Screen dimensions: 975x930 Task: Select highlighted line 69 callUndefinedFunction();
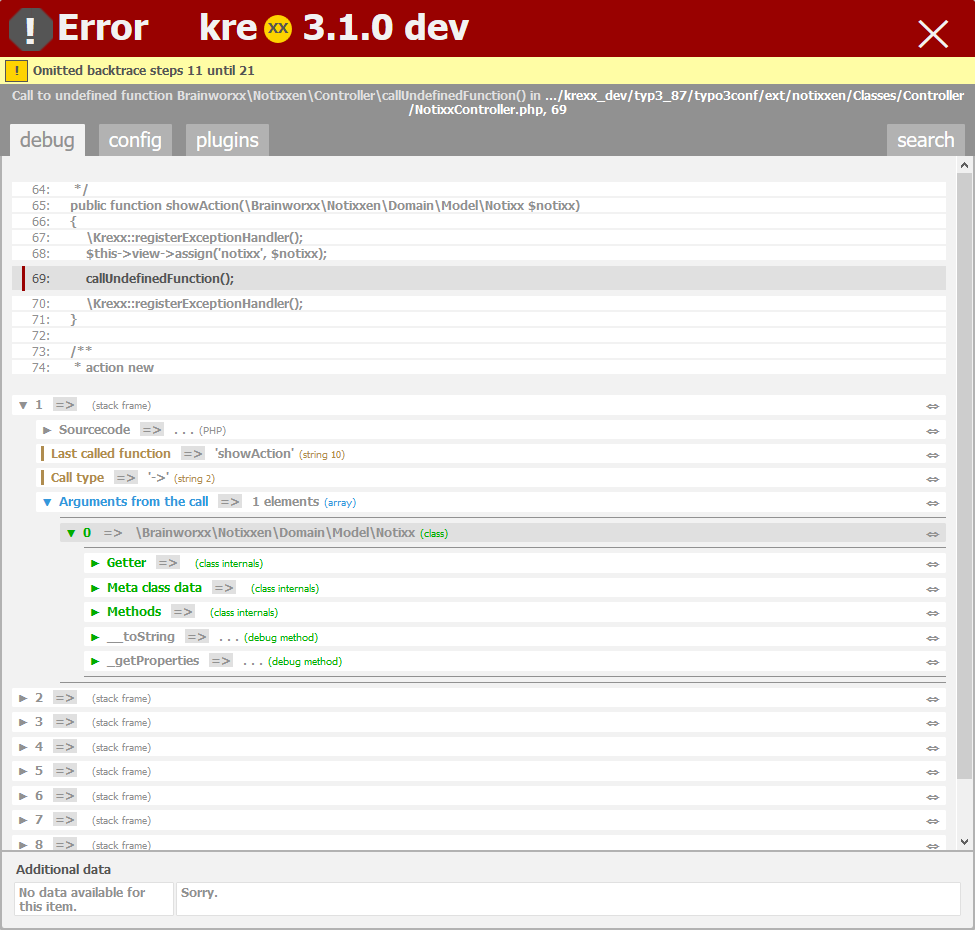tap(479, 279)
